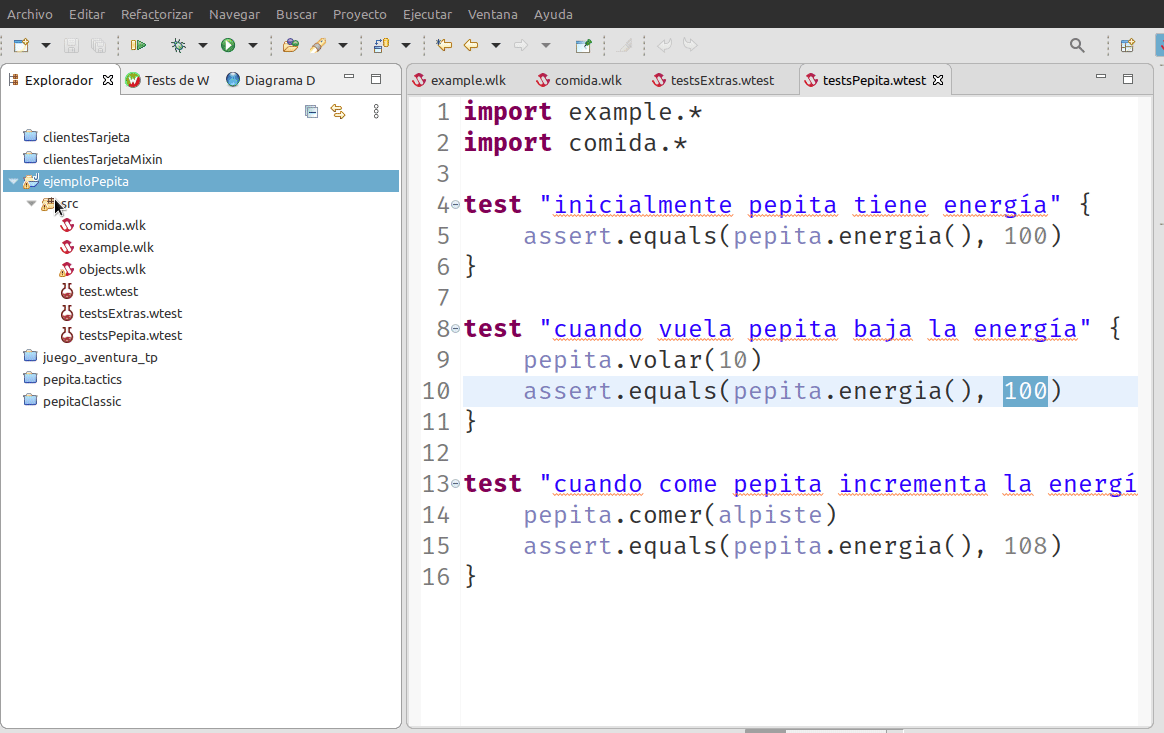
Task: Toggle Link with Editor in Explorador
Action: [338, 112]
